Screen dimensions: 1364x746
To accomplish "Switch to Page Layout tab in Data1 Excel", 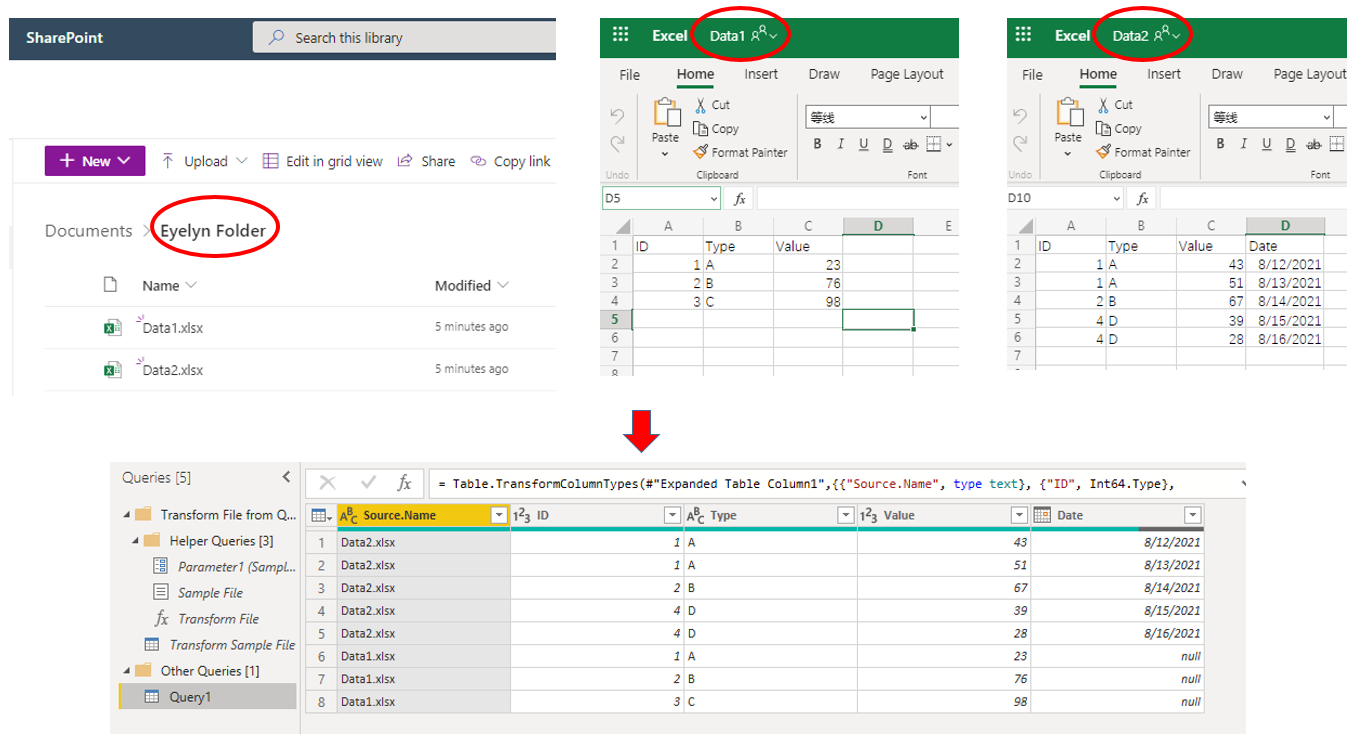I will pyautogui.click(x=907, y=74).
